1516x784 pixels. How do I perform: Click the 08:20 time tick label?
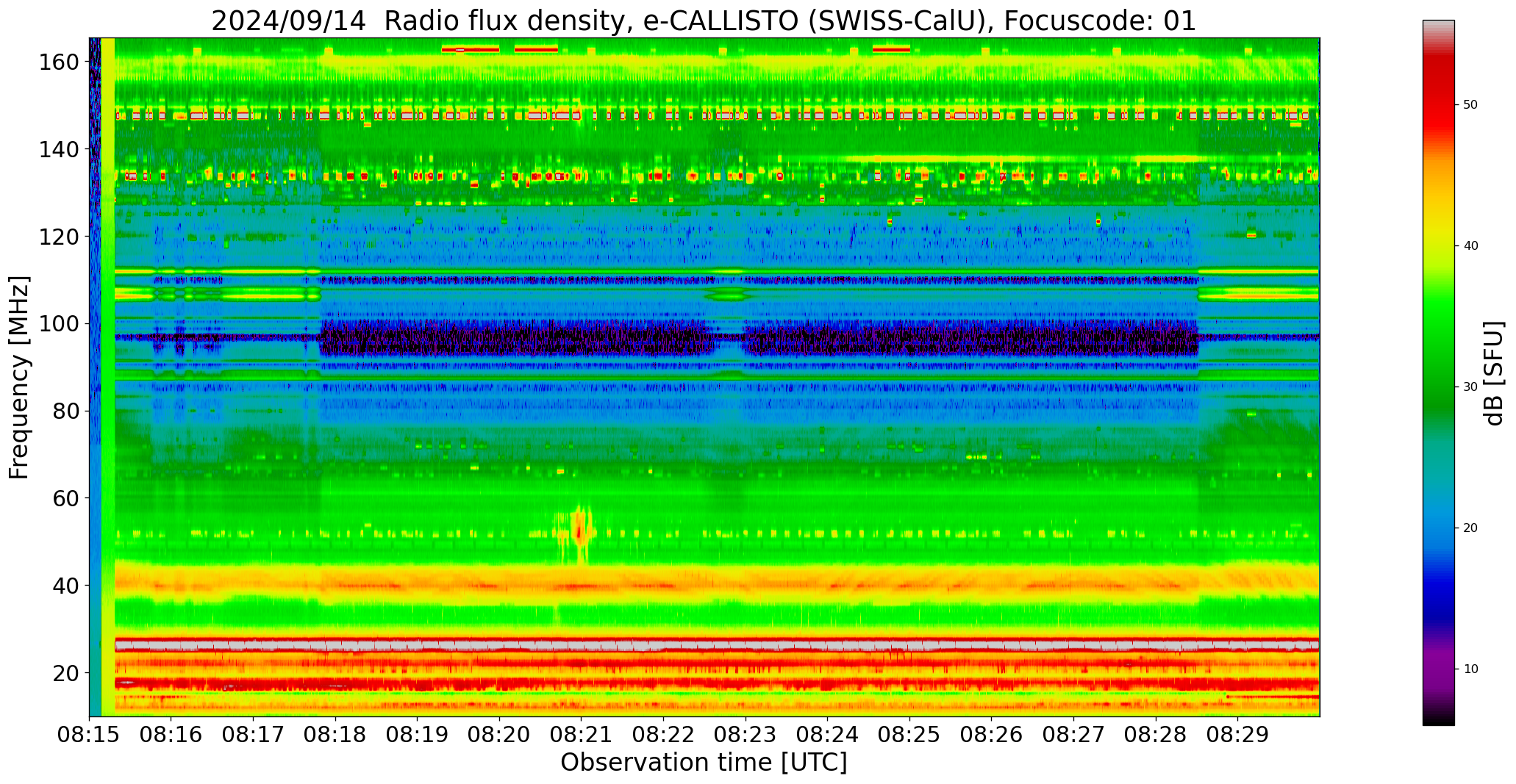(x=499, y=734)
